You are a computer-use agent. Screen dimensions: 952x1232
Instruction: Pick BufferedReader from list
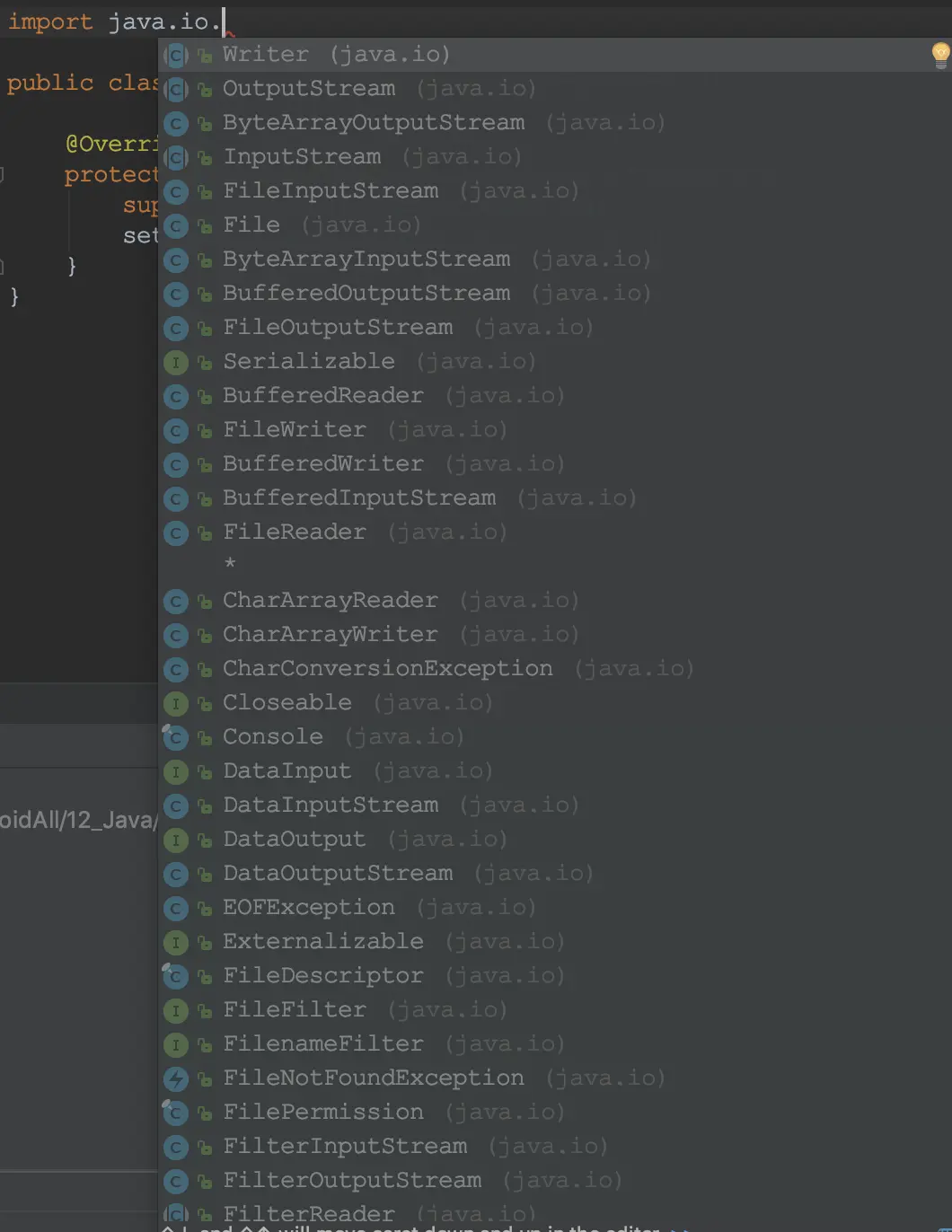[x=555, y=396]
